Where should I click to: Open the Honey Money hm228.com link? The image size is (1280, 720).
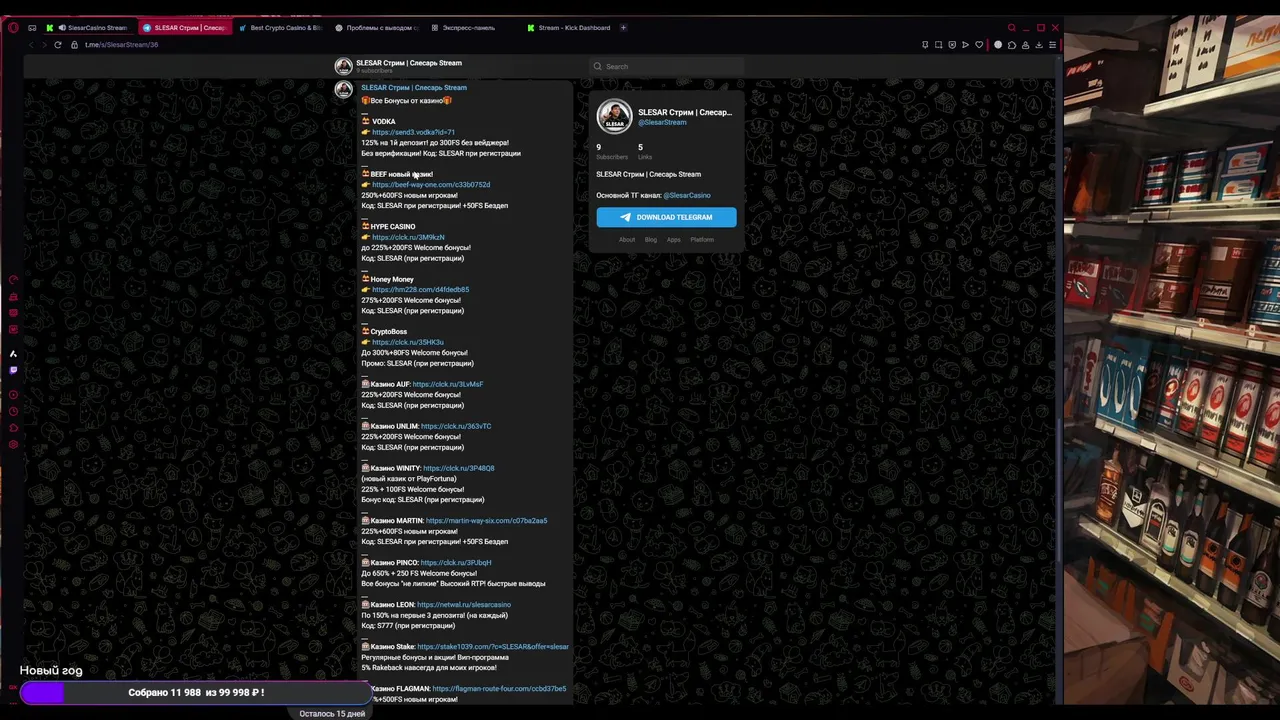[420, 290]
